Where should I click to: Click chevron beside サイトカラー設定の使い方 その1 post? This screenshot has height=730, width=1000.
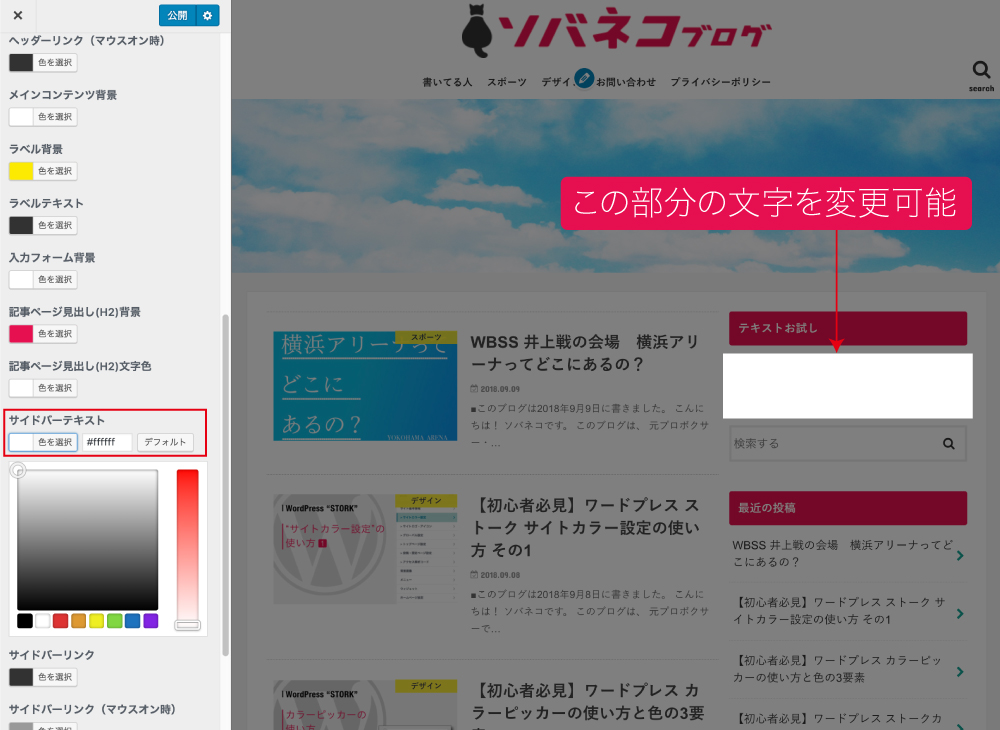pos(960,614)
